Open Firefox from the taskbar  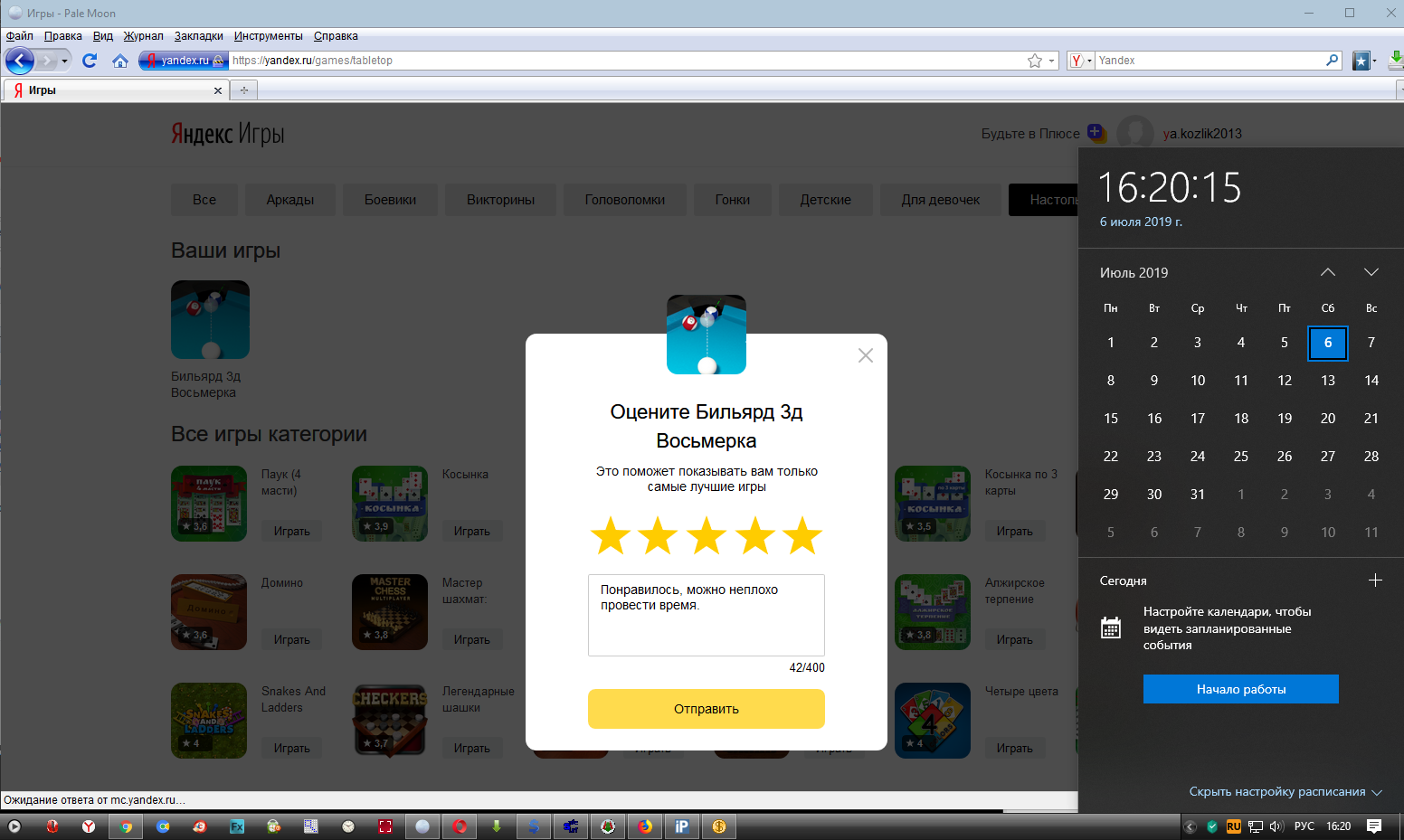[645, 826]
